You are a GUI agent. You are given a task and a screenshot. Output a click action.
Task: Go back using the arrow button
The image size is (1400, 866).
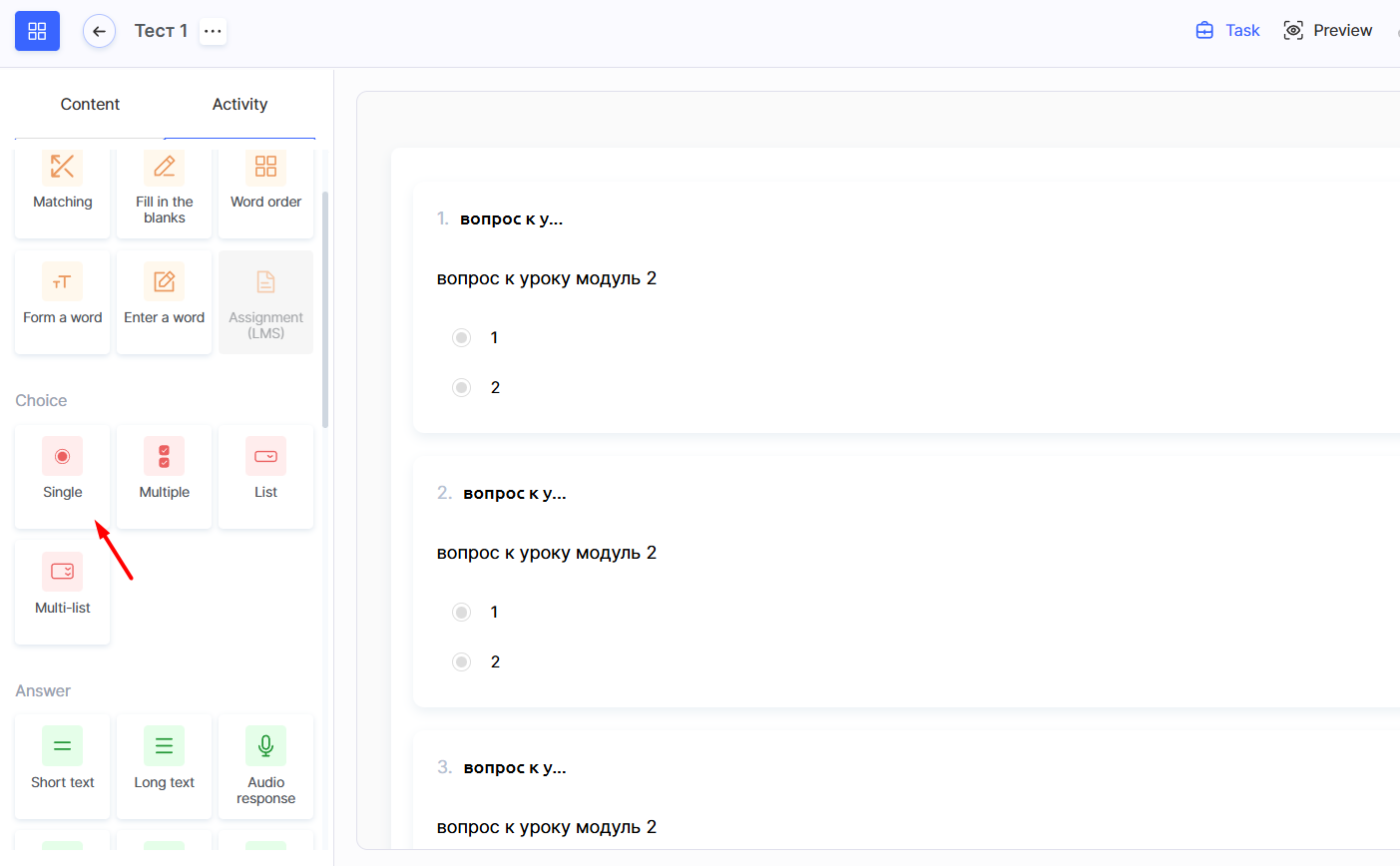click(99, 31)
